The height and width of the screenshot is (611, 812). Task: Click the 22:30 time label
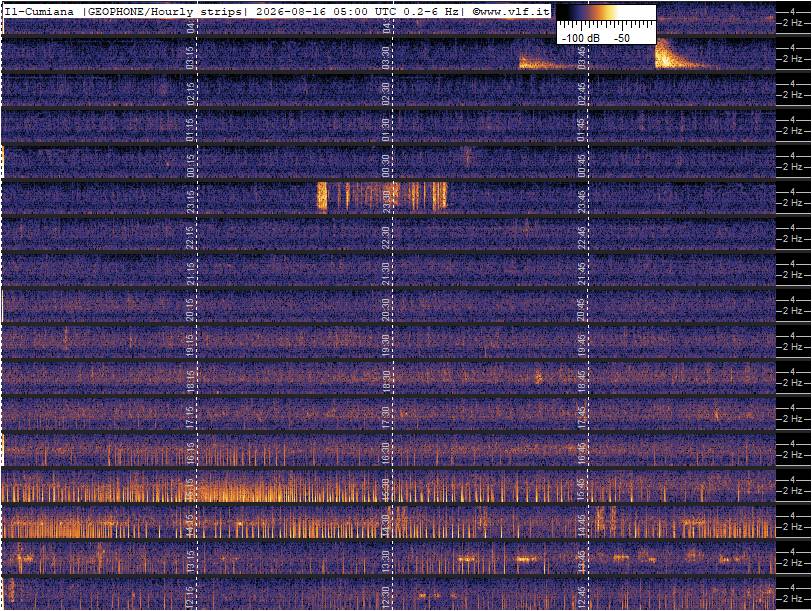tap(386, 238)
